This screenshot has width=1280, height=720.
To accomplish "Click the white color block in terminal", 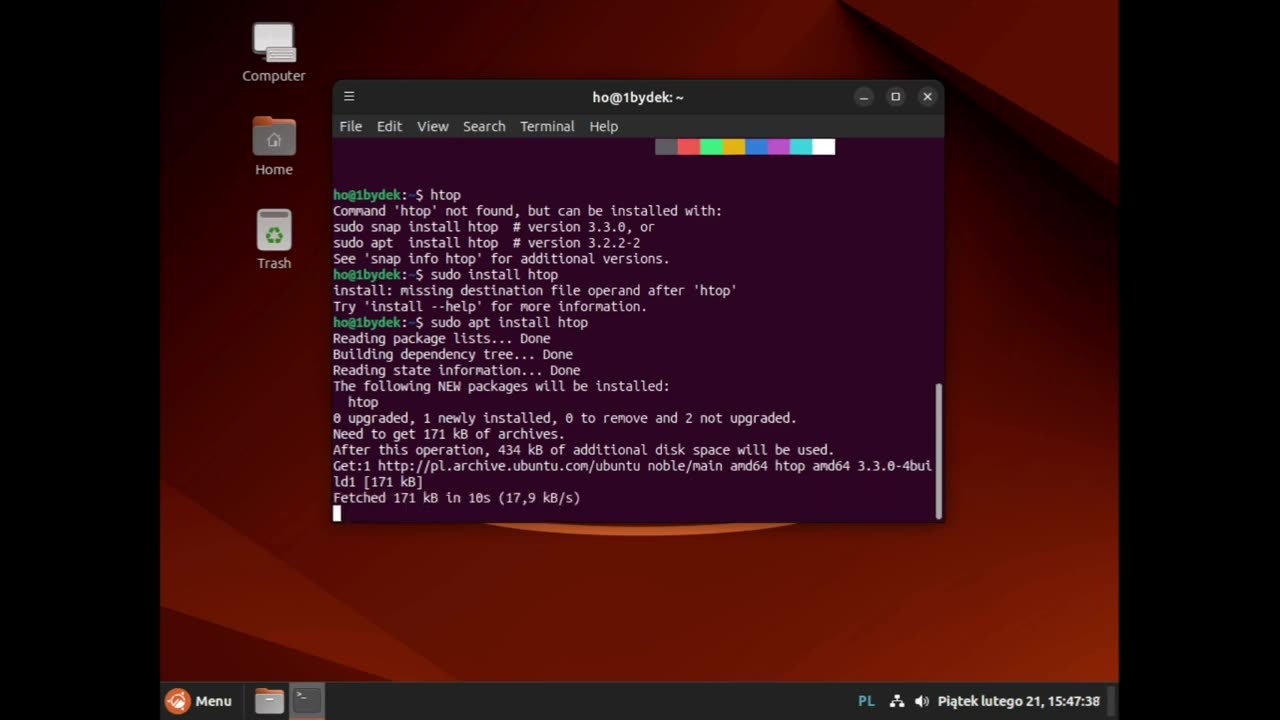I will click(x=824, y=147).
